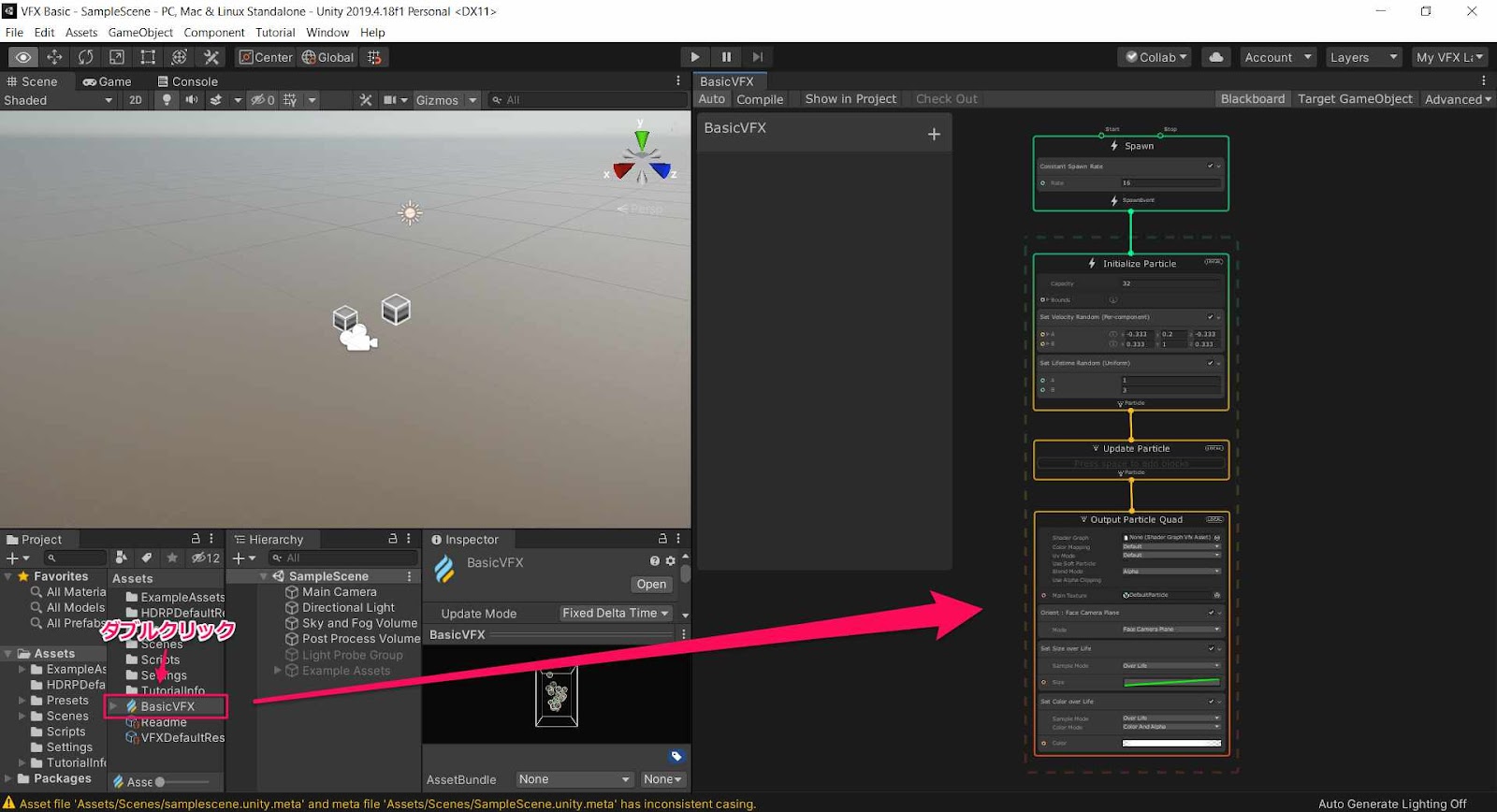Click the Size curve field in Set Size over Life
The width and height of the screenshot is (1497, 812).
click(1171, 682)
